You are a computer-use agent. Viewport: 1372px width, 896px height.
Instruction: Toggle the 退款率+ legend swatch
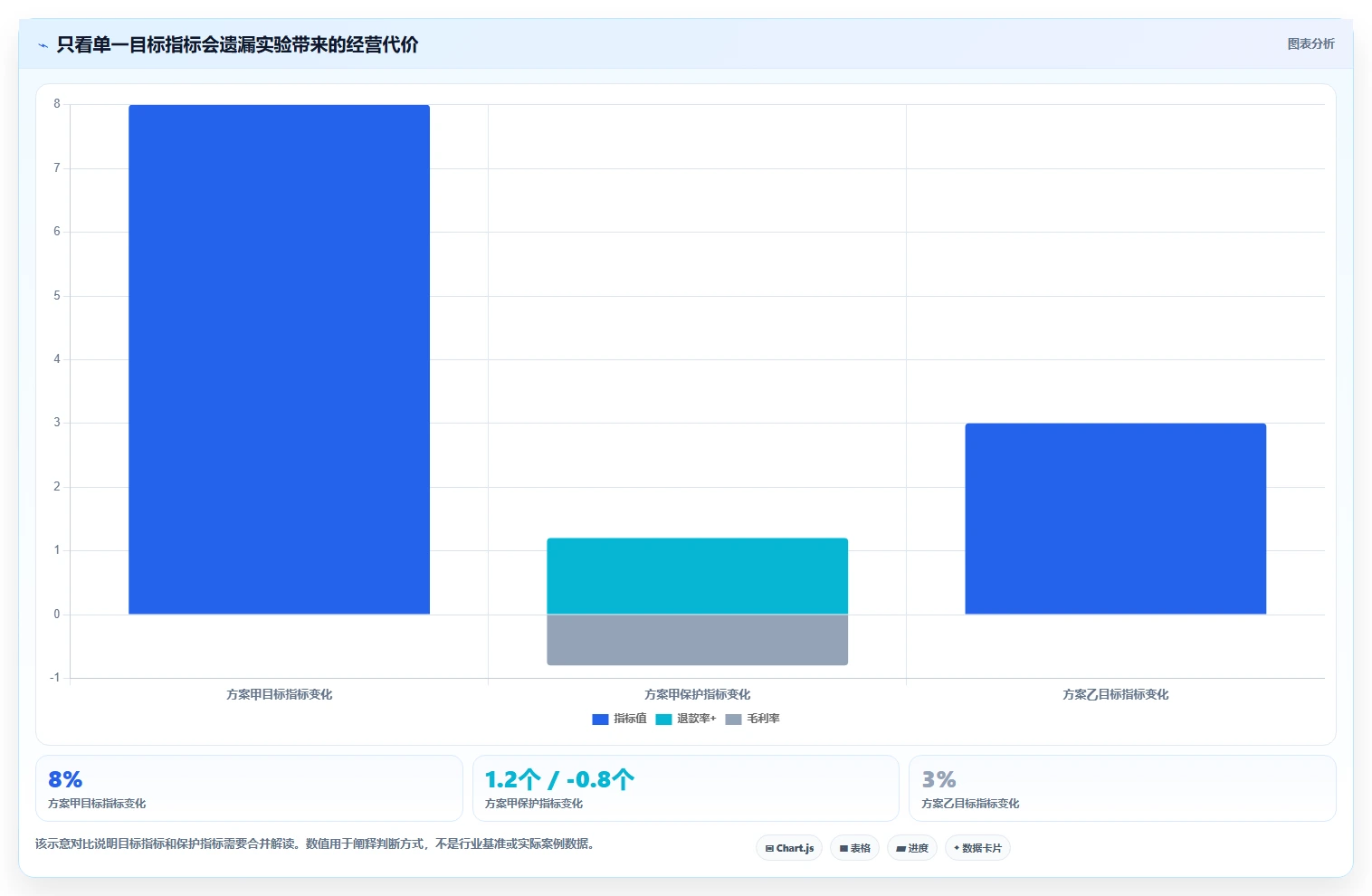(663, 720)
